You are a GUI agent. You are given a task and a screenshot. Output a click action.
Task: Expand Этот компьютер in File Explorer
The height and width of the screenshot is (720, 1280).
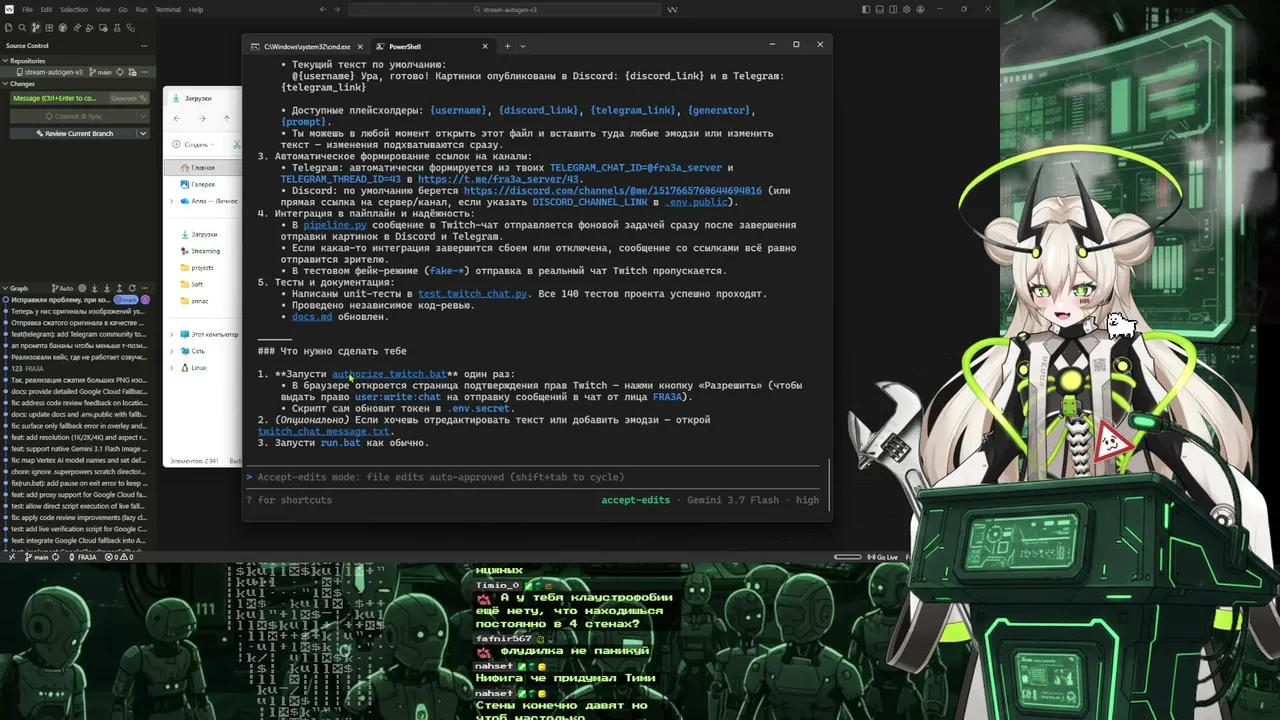(171, 334)
